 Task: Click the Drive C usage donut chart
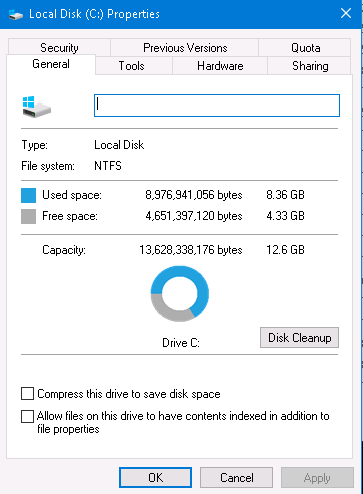coord(180,294)
